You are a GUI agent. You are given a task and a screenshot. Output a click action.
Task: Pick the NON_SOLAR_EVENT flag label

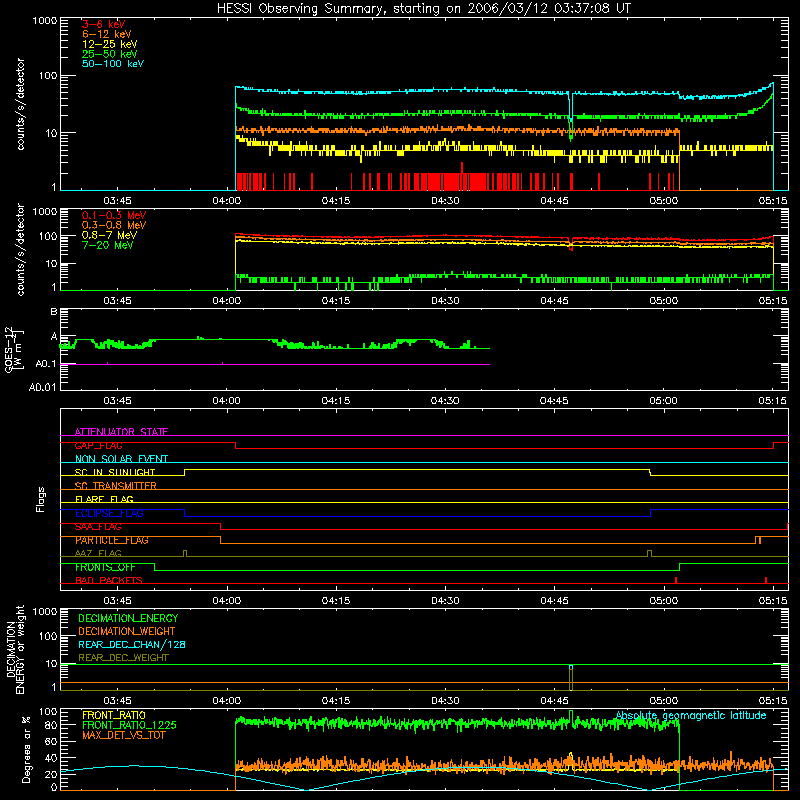pyautogui.click(x=121, y=459)
